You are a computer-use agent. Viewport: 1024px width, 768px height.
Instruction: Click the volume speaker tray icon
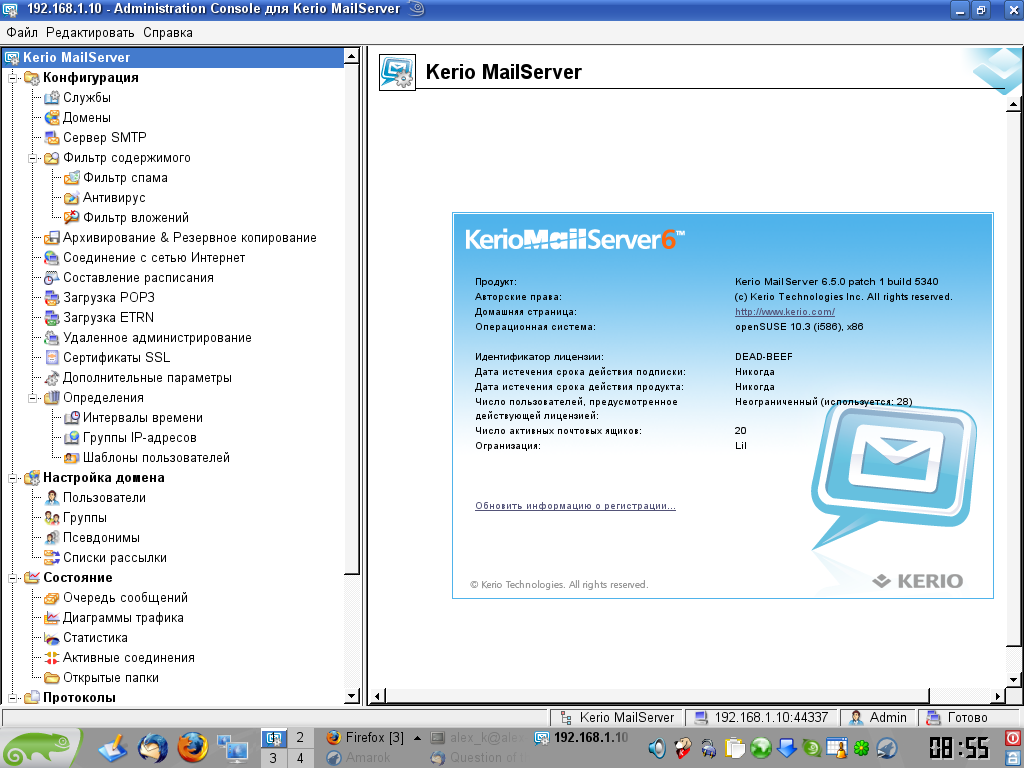point(657,747)
